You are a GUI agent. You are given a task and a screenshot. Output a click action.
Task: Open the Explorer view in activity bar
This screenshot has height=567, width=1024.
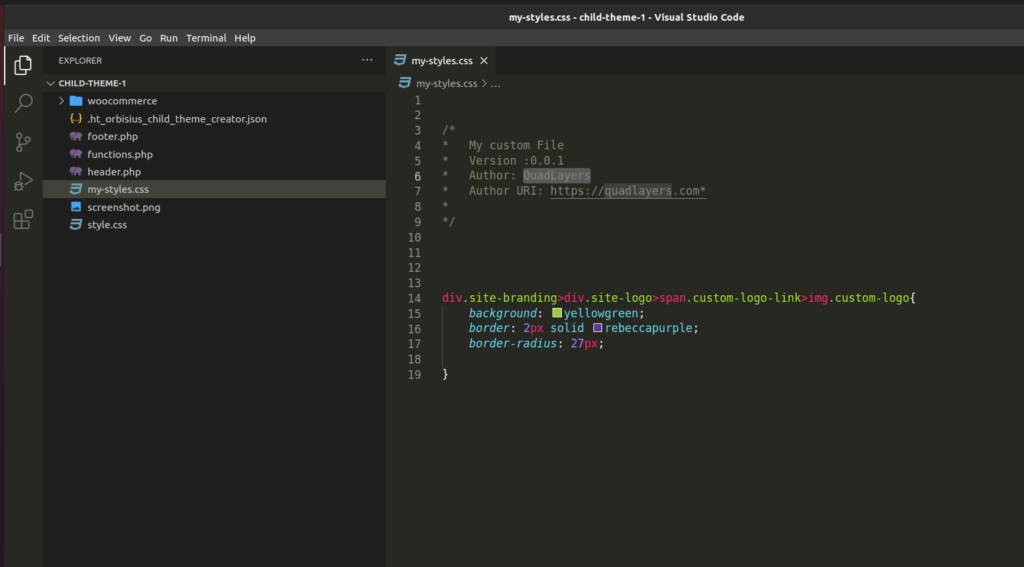pyautogui.click(x=23, y=65)
